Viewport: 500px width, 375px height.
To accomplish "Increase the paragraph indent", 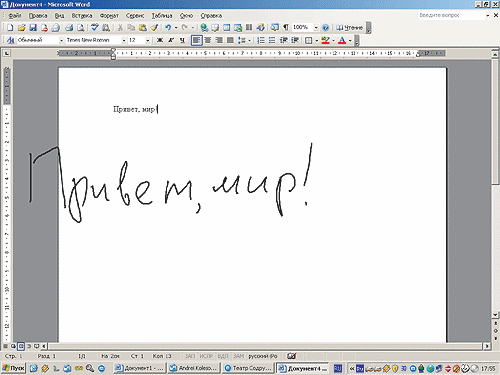I will [x=295, y=40].
